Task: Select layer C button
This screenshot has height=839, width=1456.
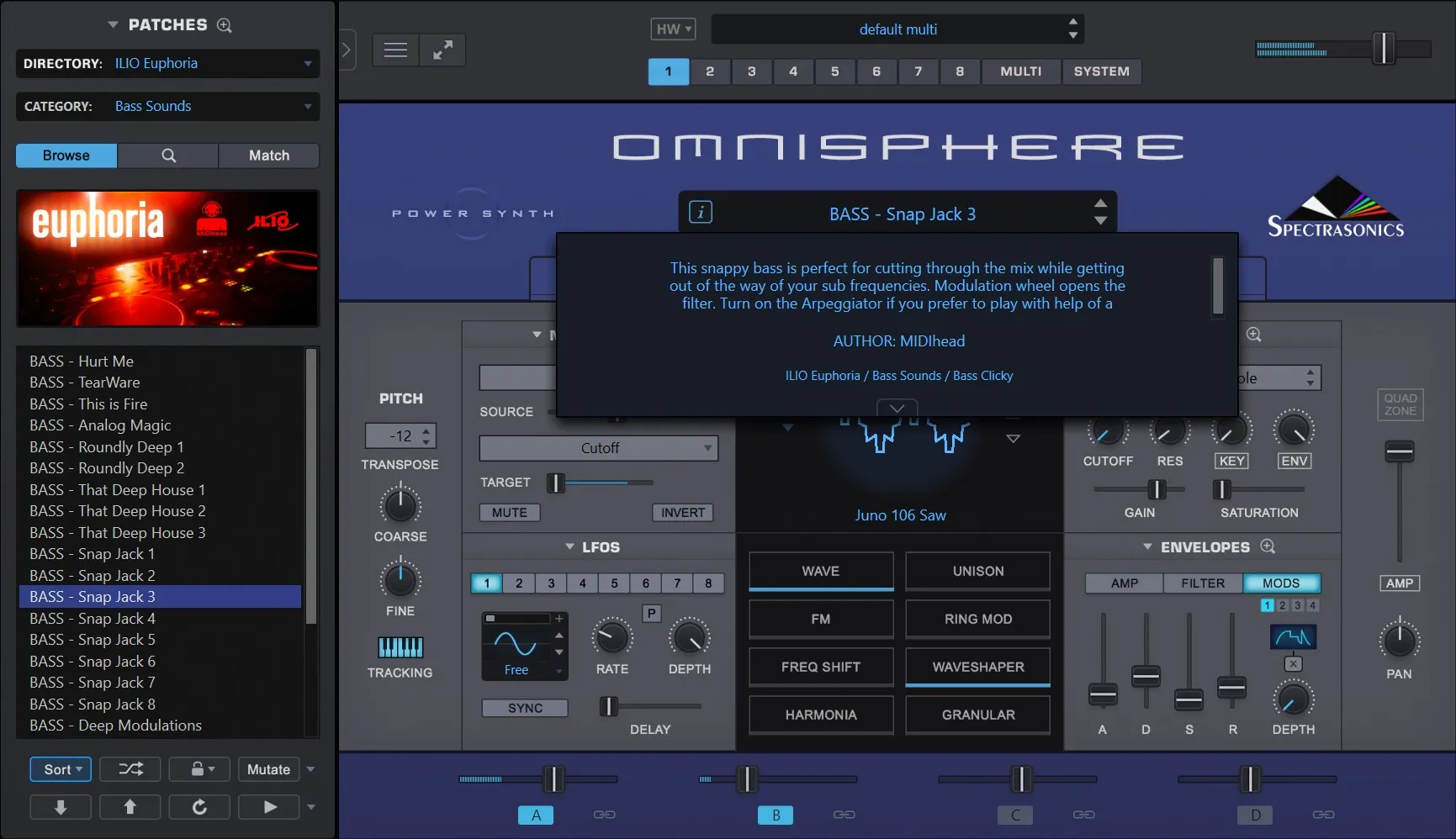Action: coord(1015,815)
